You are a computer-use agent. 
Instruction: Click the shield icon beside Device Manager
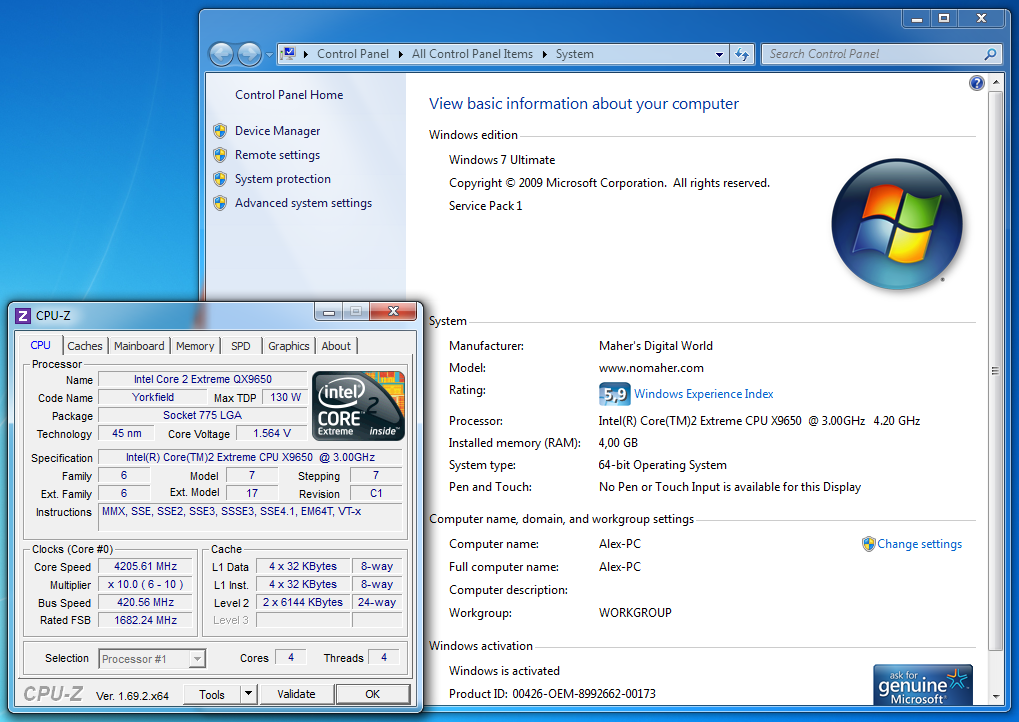[220, 131]
